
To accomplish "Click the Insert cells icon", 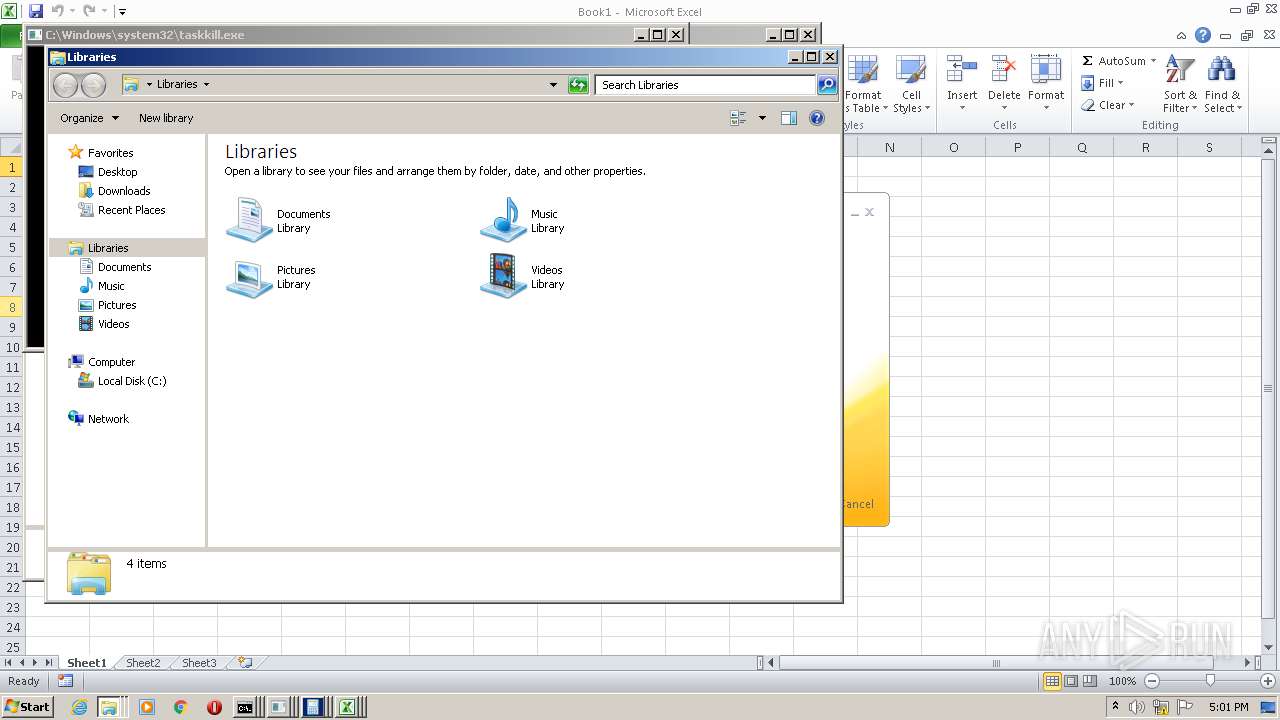I will pos(962,70).
